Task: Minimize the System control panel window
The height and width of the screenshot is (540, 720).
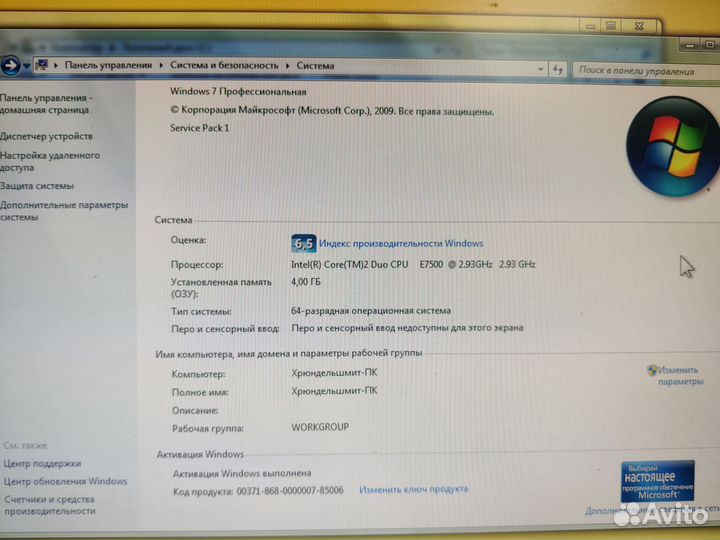Action: coord(689,45)
